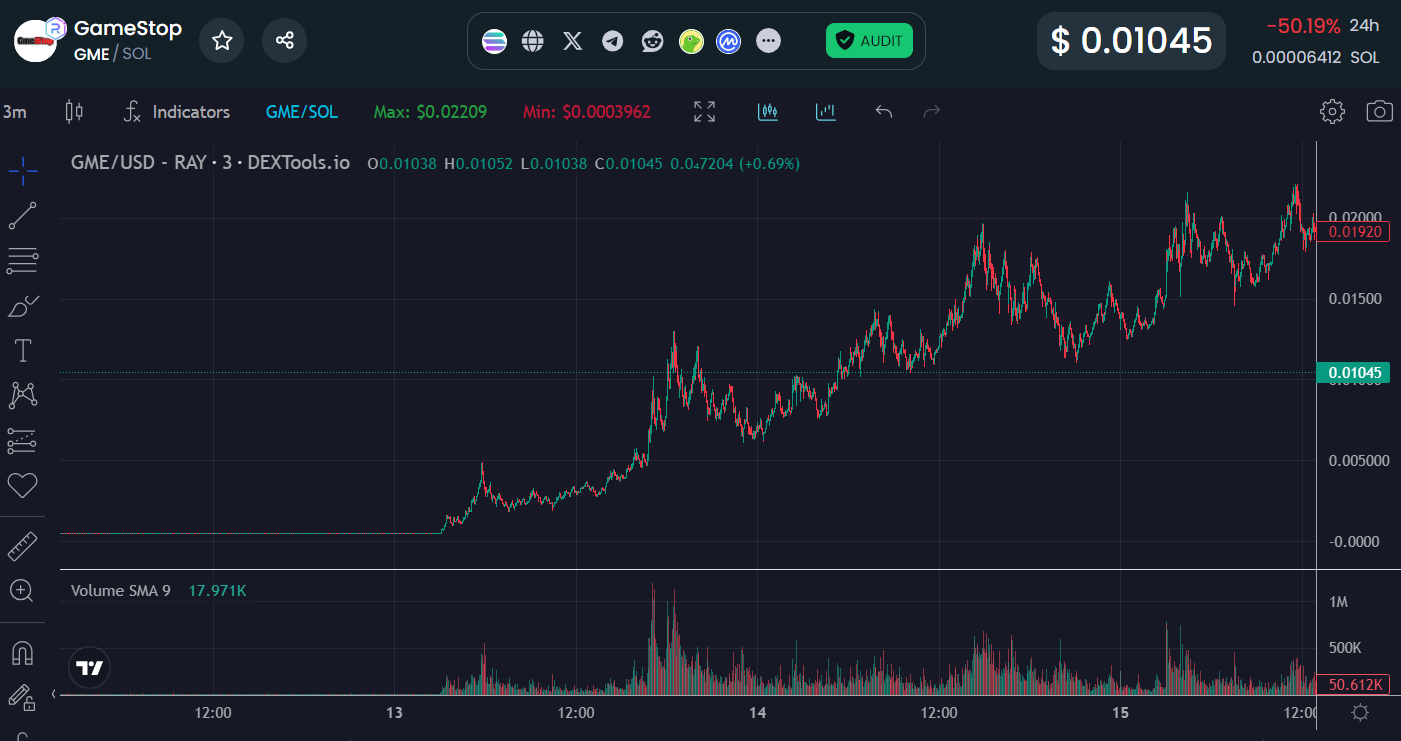Select the brush drawing tool
Viewport: 1401px width, 741px height.
tap(23, 306)
